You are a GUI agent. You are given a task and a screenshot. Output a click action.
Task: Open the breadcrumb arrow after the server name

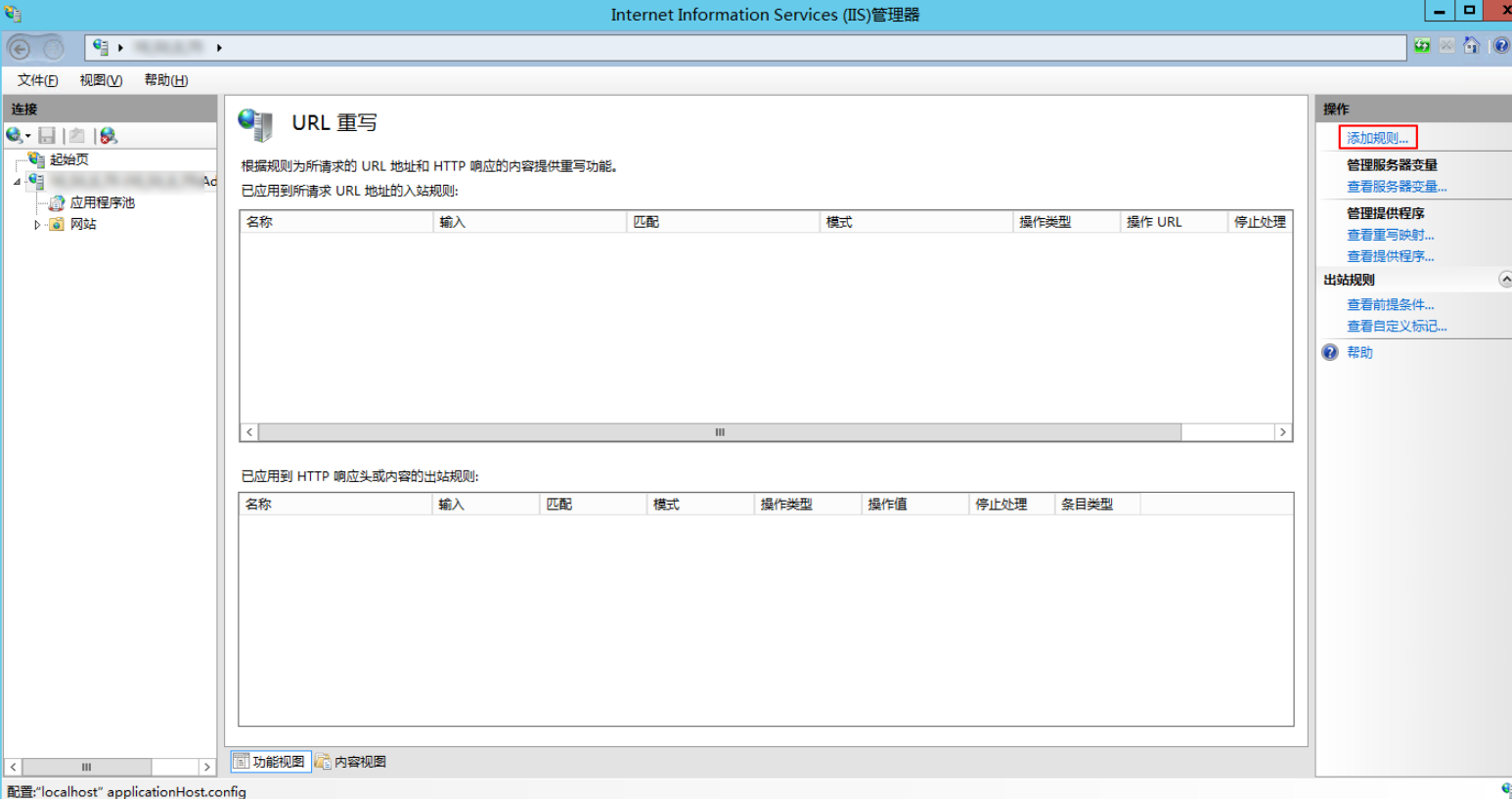pyautogui.click(x=219, y=47)
